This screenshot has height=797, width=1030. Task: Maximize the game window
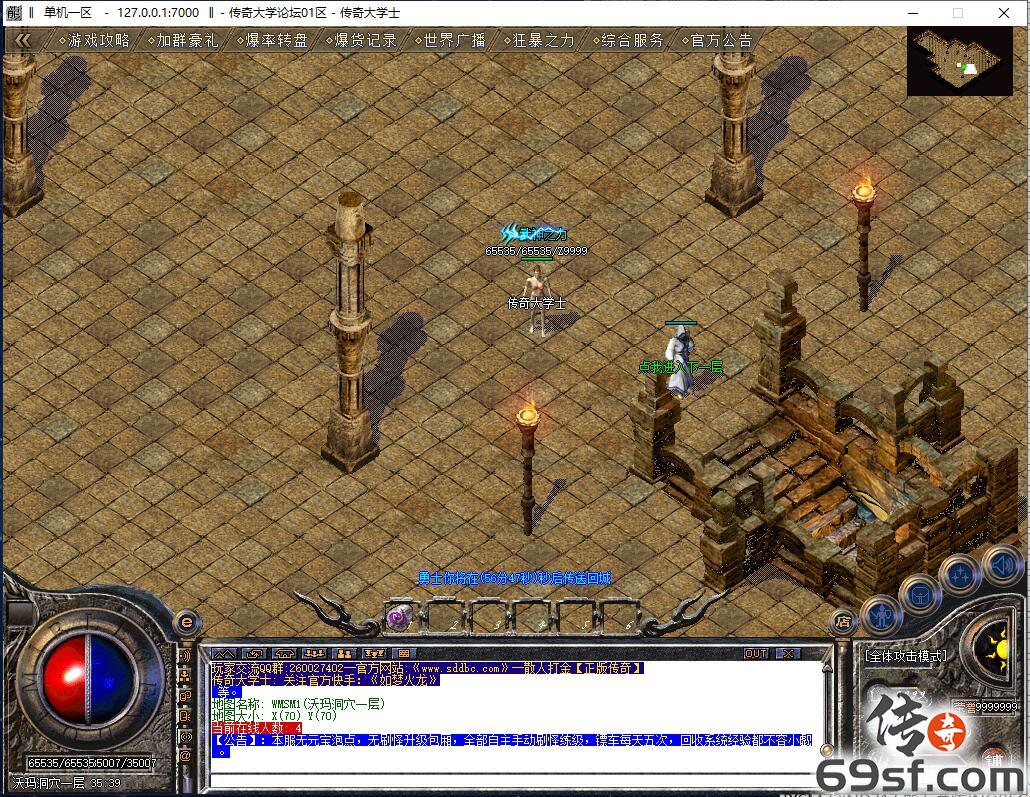(958, 12)
